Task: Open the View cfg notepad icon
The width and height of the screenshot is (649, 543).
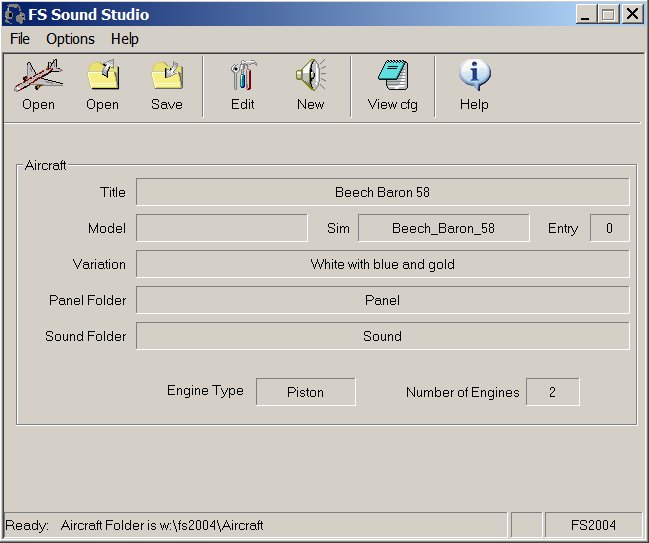Action: pyautogui.click(x=392, y=76)
